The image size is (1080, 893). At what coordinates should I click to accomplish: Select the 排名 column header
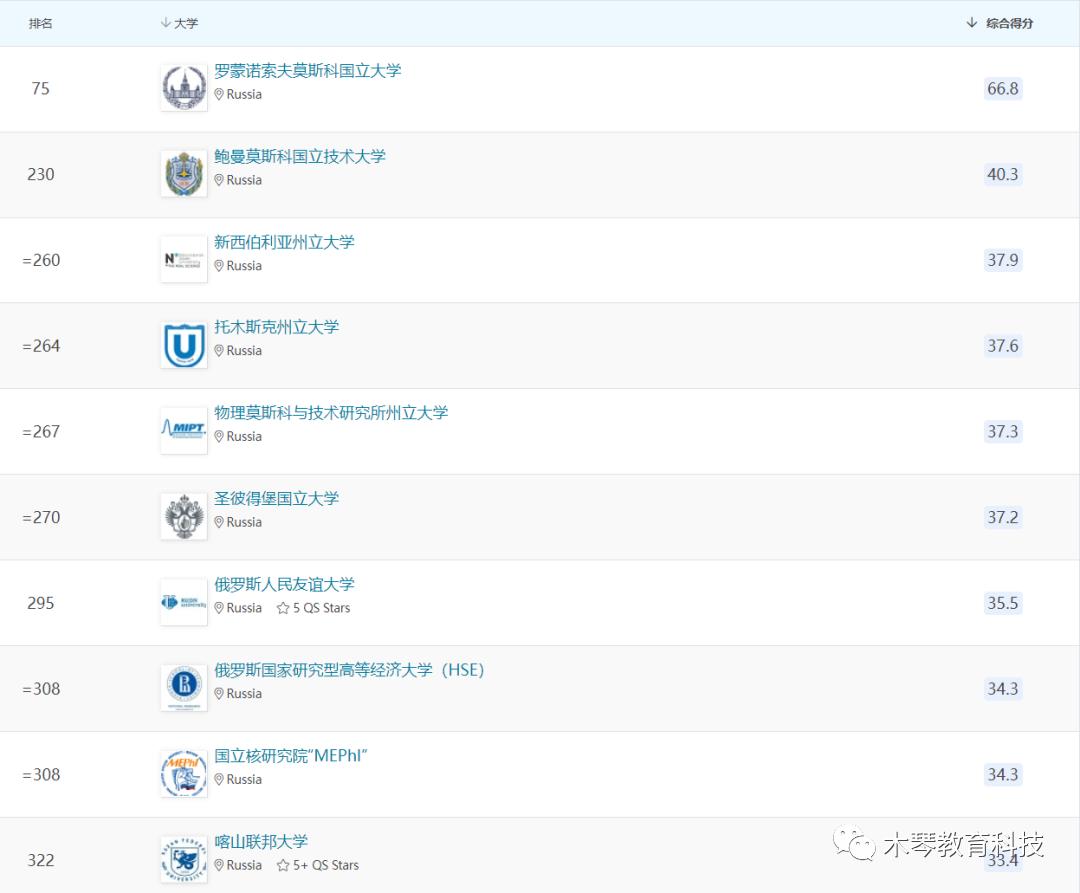point(41,23)
